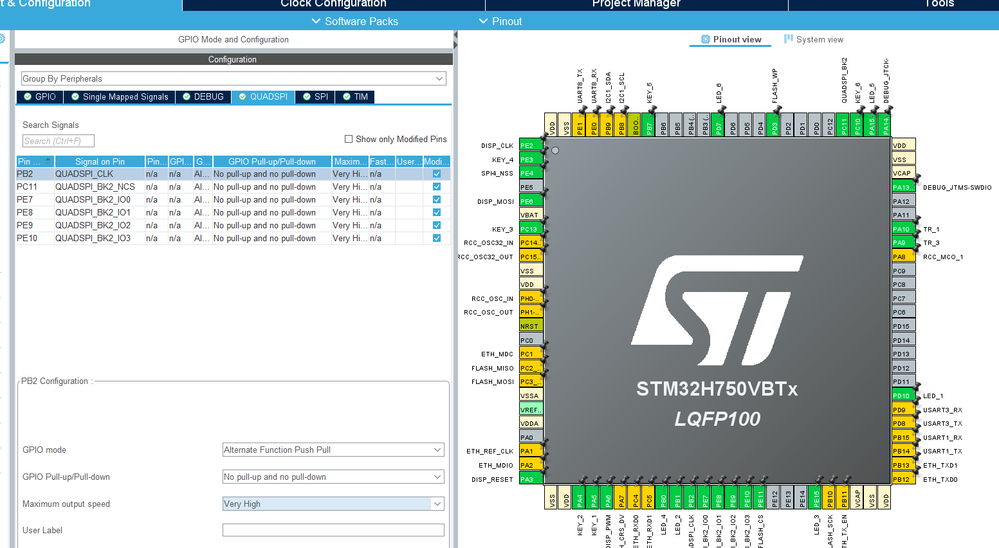Click pin PA13 on the chip
This screenshot has width=999, height=548.
click(903, 187)
